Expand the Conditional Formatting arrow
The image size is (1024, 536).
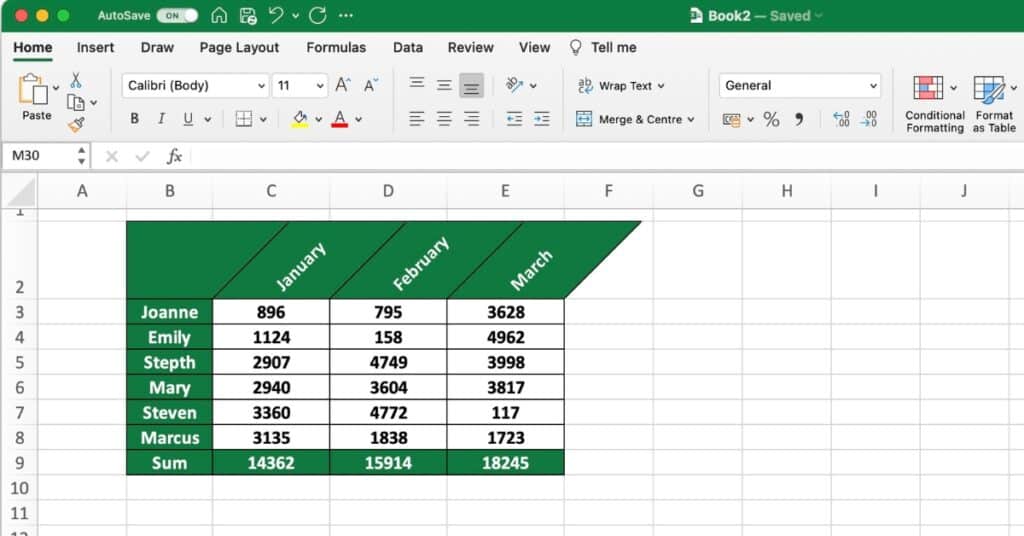point(953,87)
